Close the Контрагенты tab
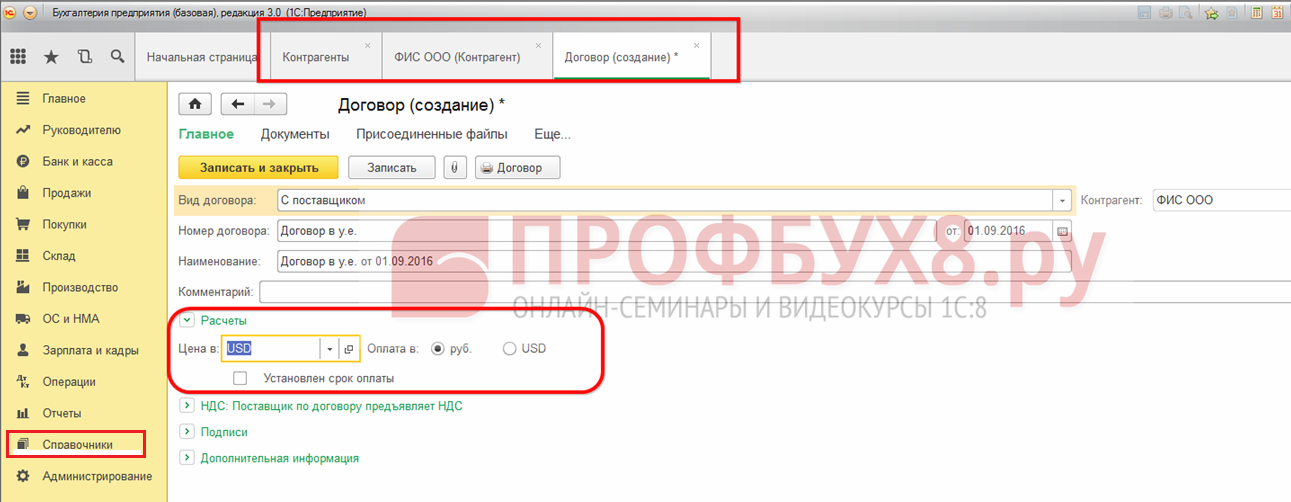The height and width of the screenshot is (502, 1291). click(x=368, y=46)
